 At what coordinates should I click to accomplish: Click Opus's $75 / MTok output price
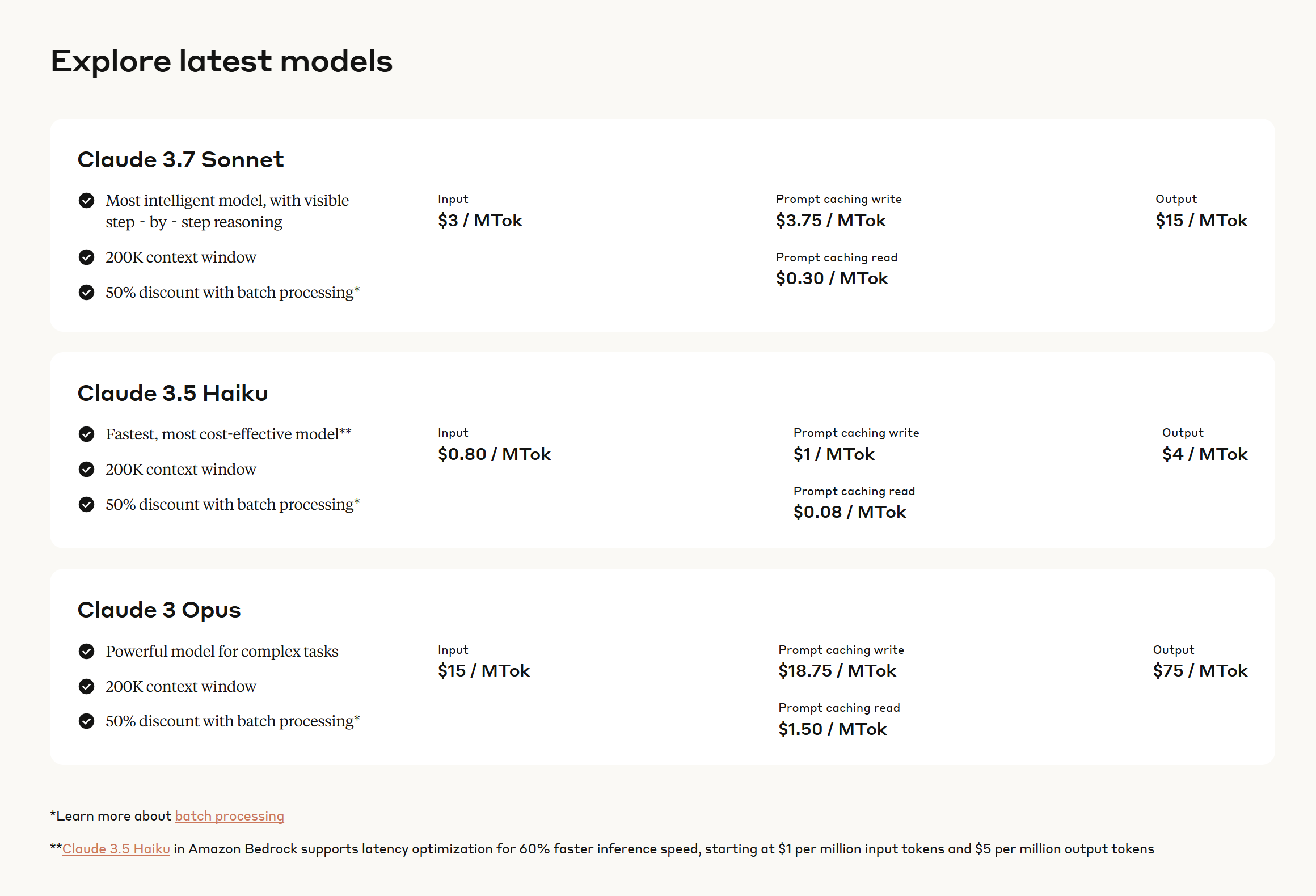pyautogui.click(x=1200, y=671)
